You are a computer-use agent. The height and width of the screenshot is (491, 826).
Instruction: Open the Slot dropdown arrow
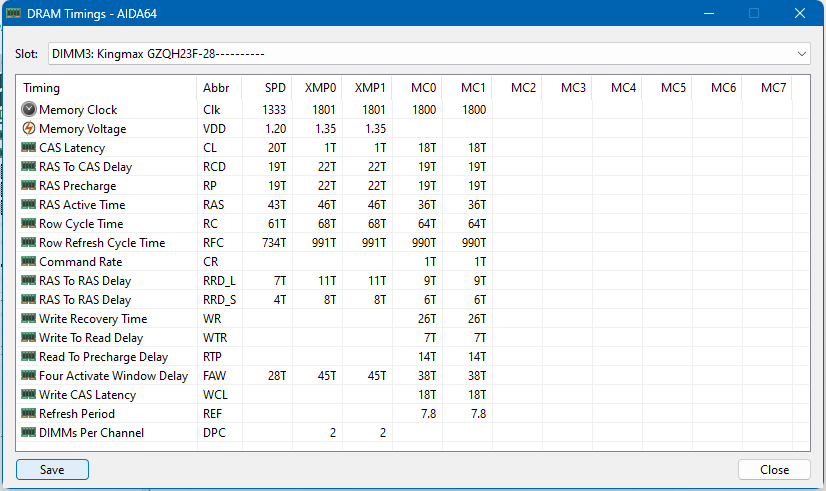(x=801, y=54)
